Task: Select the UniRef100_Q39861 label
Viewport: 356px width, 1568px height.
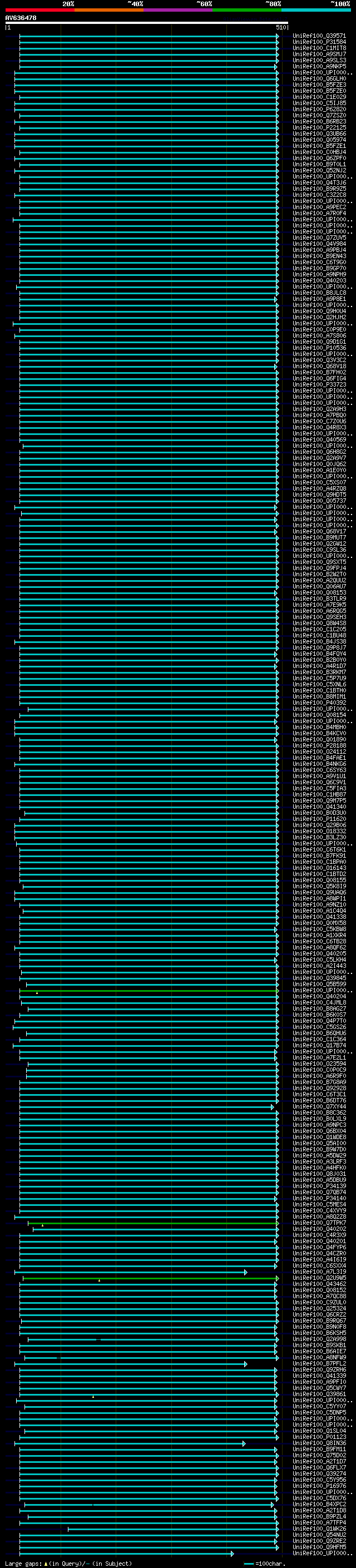Action: 319,1394
